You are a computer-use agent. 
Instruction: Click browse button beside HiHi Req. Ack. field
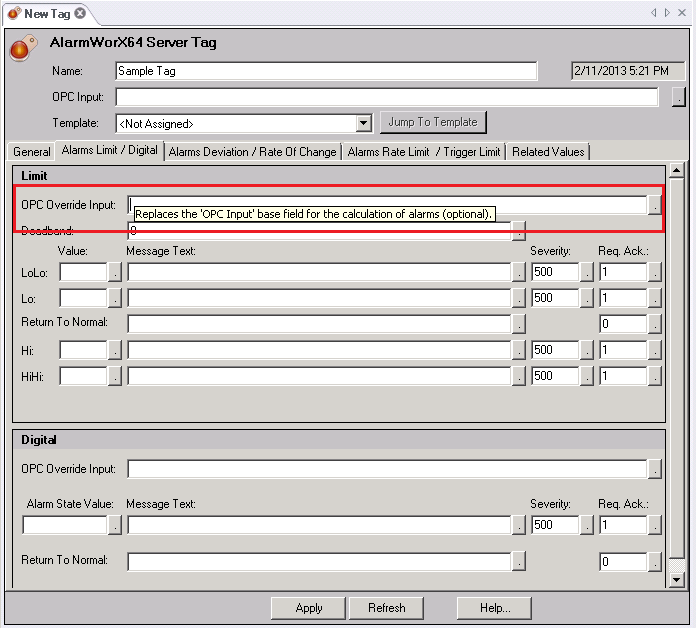[655, 376]
